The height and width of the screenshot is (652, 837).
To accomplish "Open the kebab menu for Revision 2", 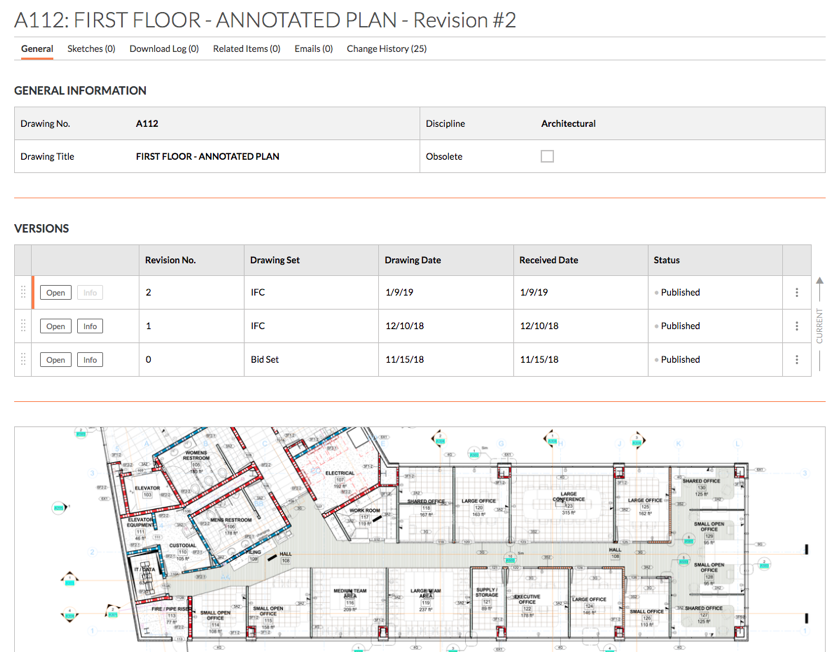I will (x=796, y=293).
